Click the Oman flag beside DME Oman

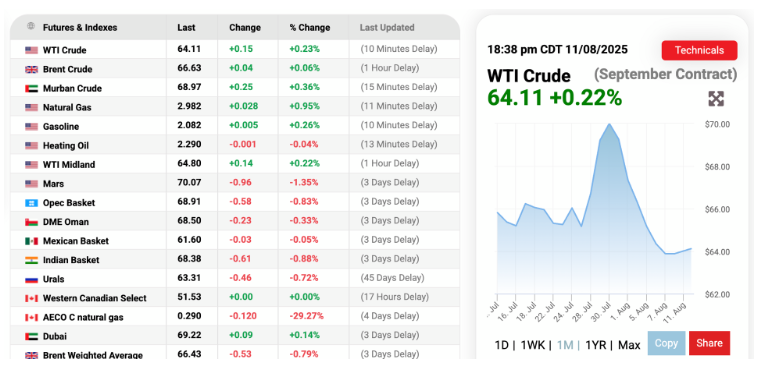pyautogui.click(x=32, y=222)
